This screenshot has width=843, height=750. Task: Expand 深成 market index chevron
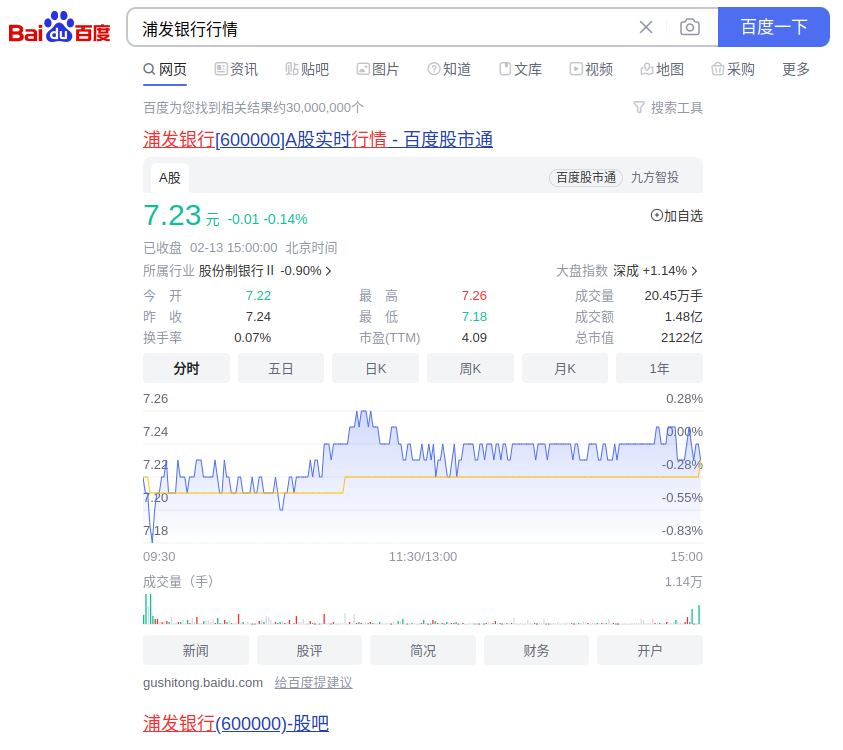pyautogui.click(x=695, y=271)
